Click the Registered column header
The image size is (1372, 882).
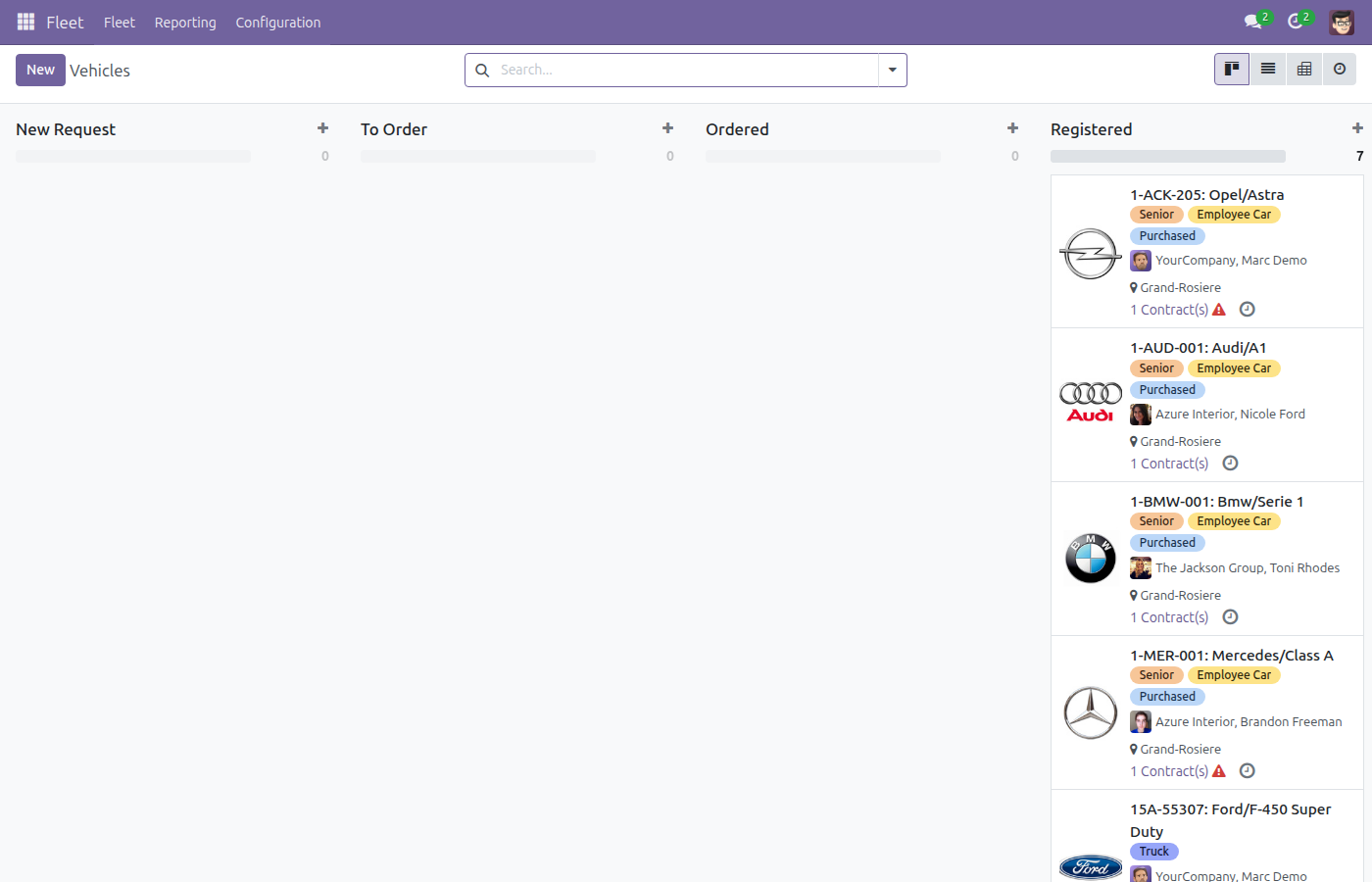(1092, 129)
